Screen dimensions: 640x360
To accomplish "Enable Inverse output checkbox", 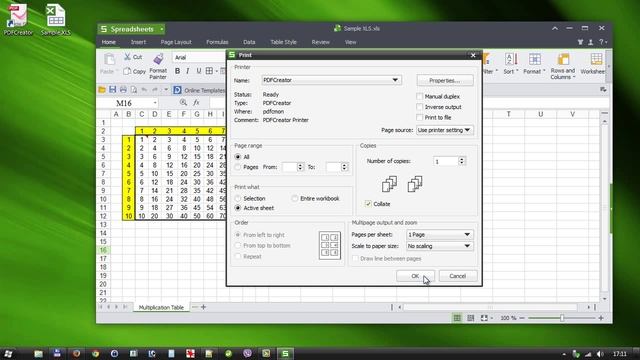I will [x=419, y=107].
